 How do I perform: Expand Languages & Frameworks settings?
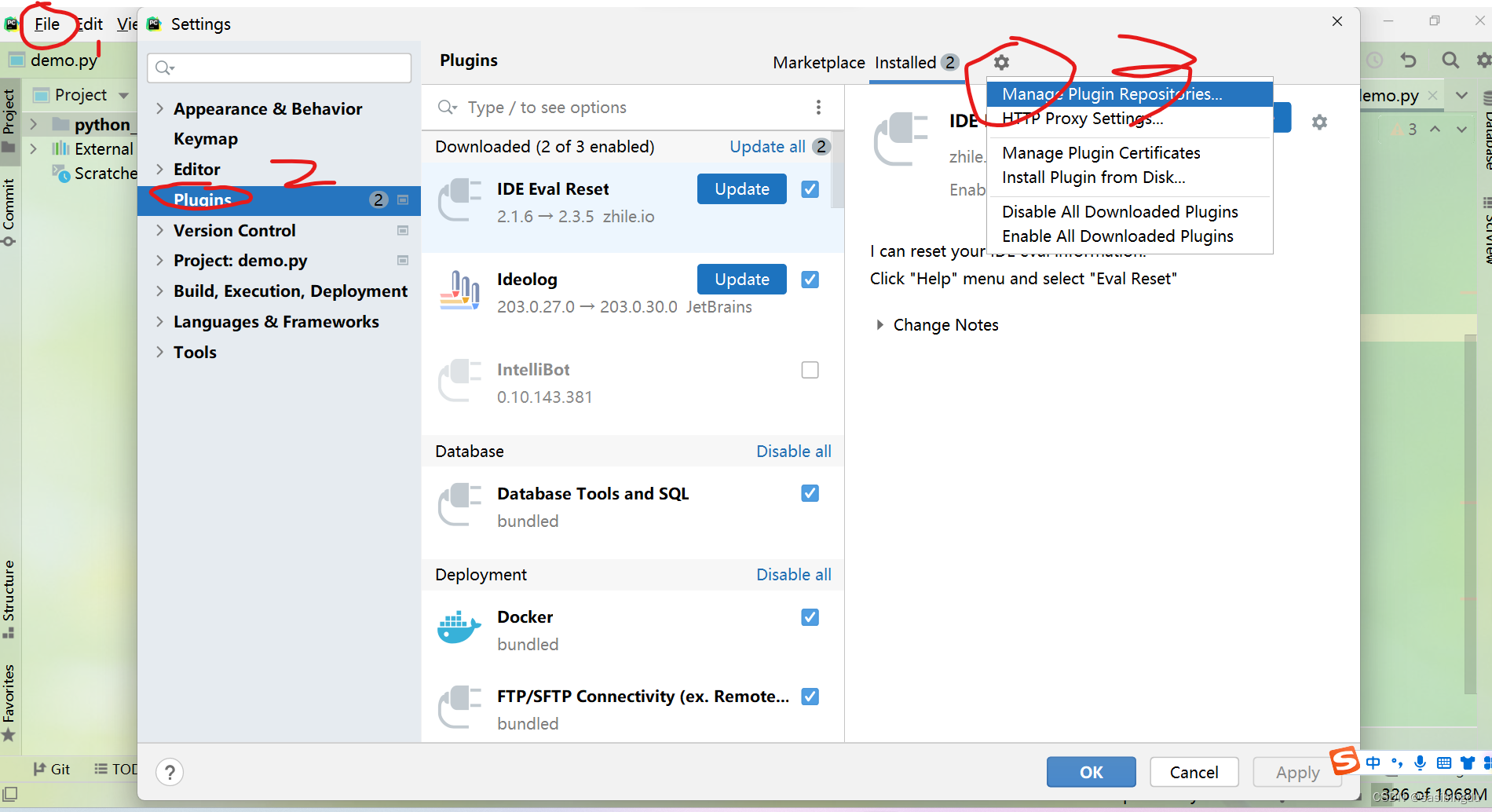(160, 321)
